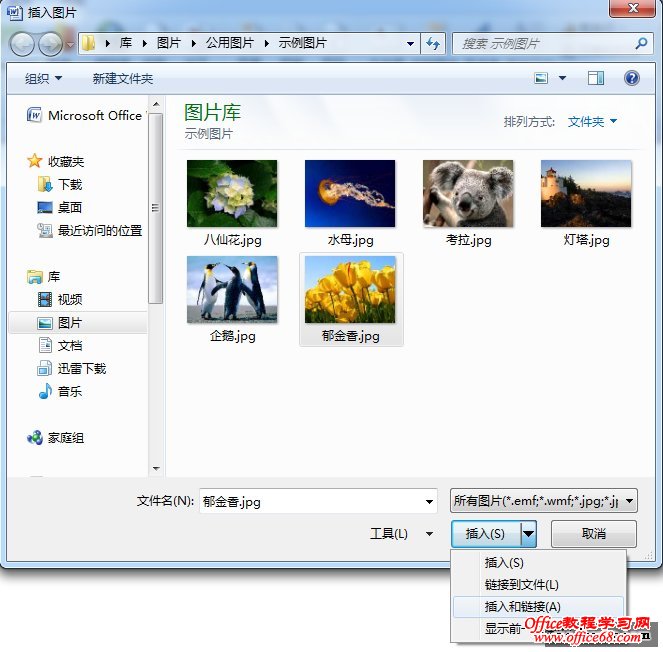Image resolution: width=663 pixels, height=652 pixels.
Task: Toggle the preview pane icon
Action: 596,78
